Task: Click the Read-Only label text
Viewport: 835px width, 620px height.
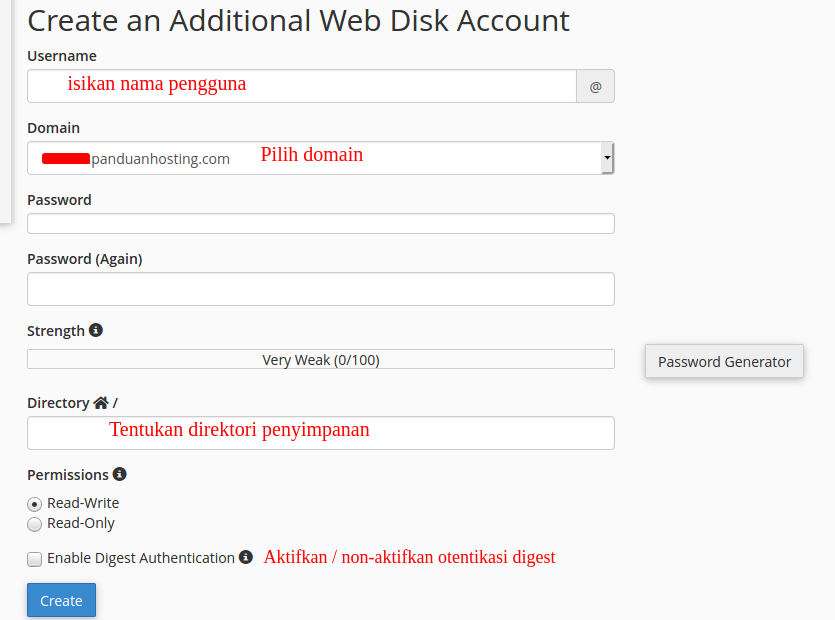Action: coord(81,523)
